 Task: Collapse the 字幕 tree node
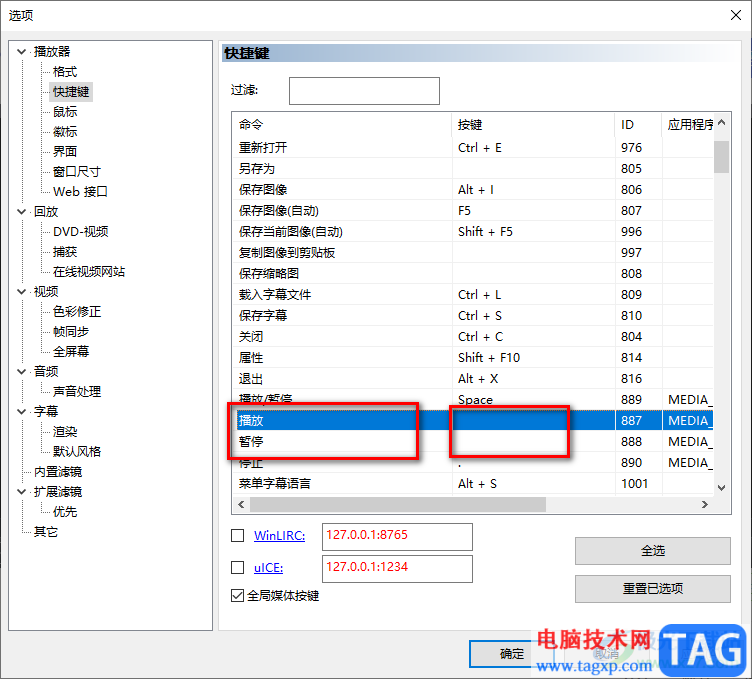point(22,411)
